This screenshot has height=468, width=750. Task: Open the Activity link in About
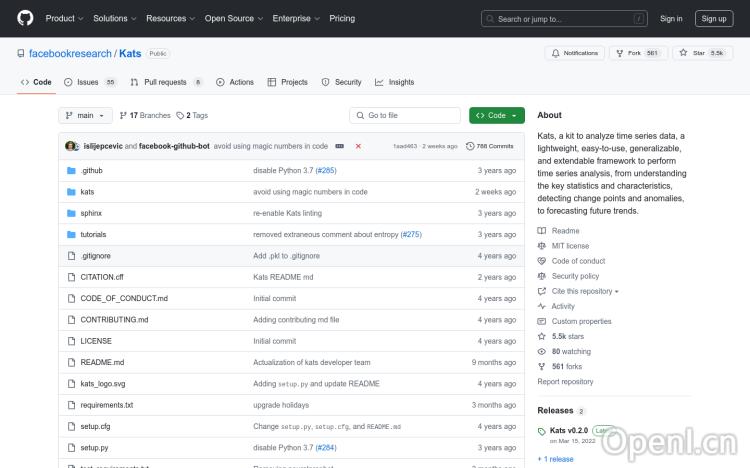click(x=563, y=306)
